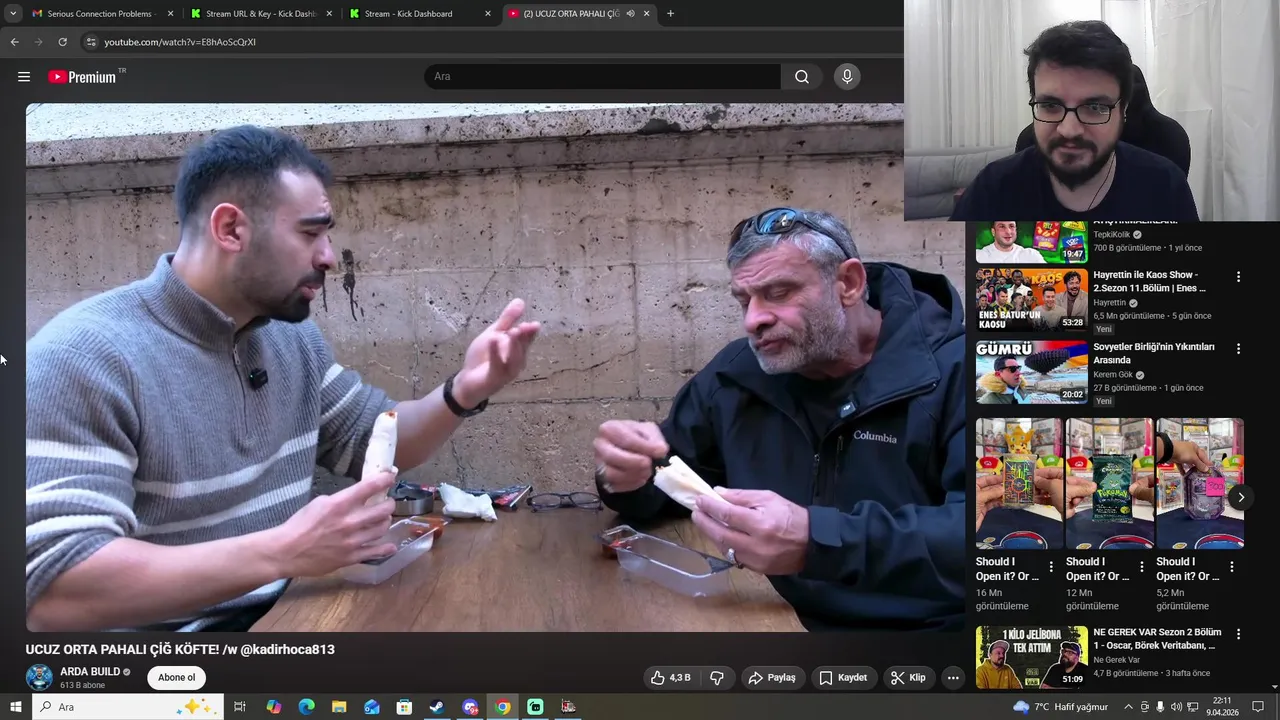This screenshot has height=720, width=1280.
Task: Open options for the 5,2 Mn Short
Action: (x=1232, y=567)
